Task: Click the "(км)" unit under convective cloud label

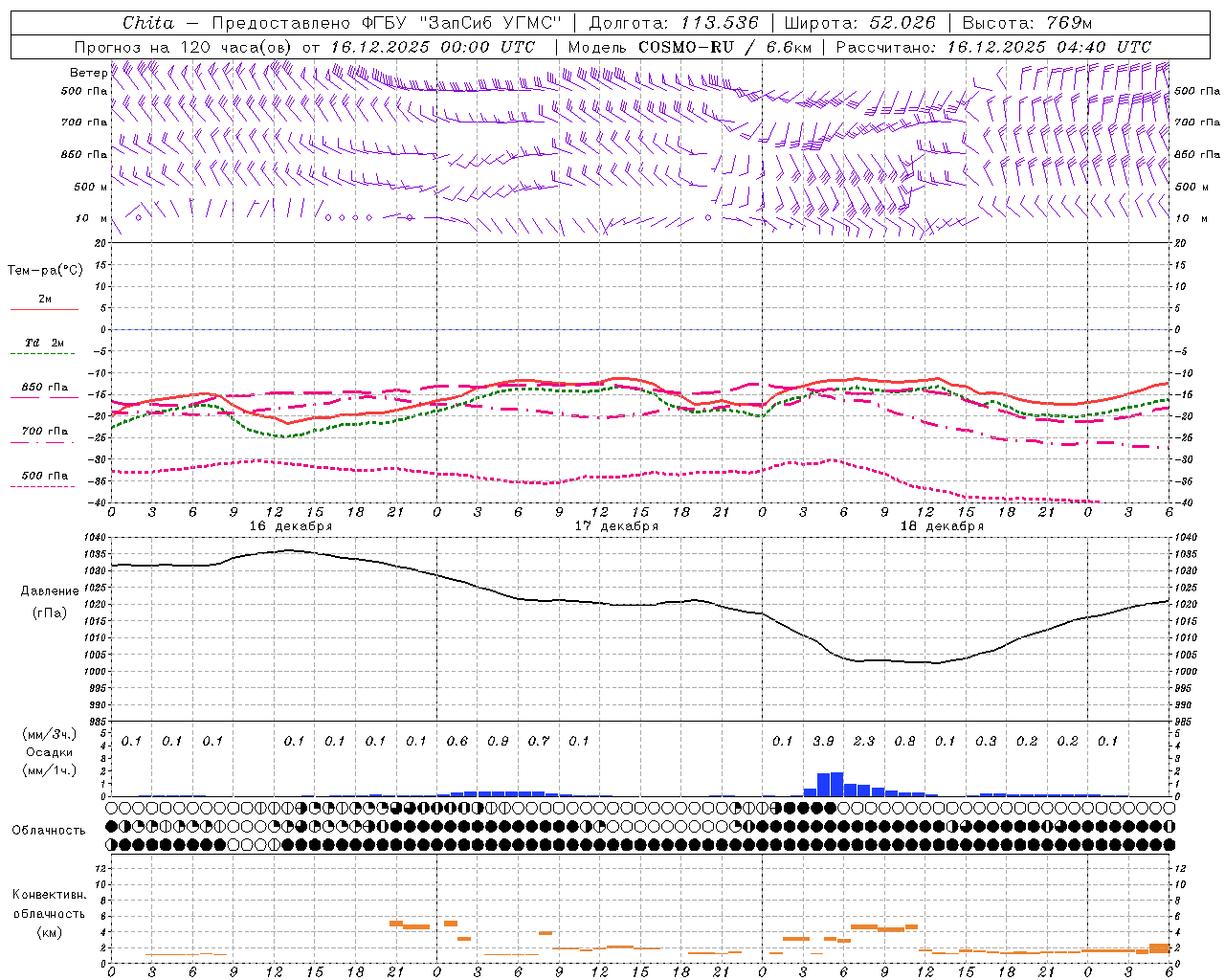Action: (49, 932)
